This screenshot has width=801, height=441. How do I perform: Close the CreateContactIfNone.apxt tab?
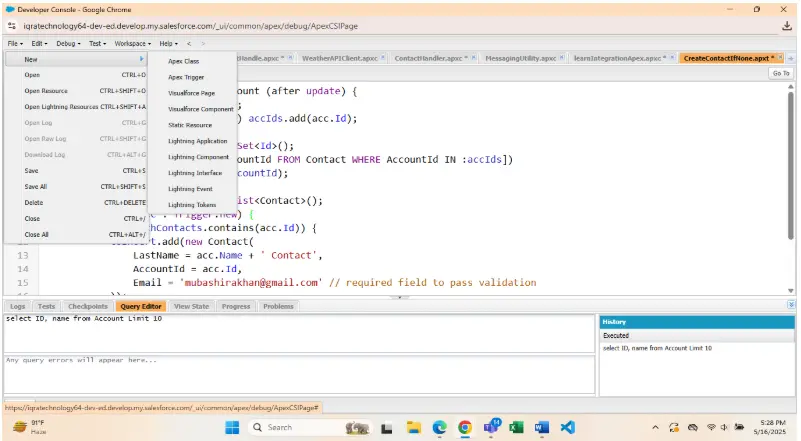(781, 58)
